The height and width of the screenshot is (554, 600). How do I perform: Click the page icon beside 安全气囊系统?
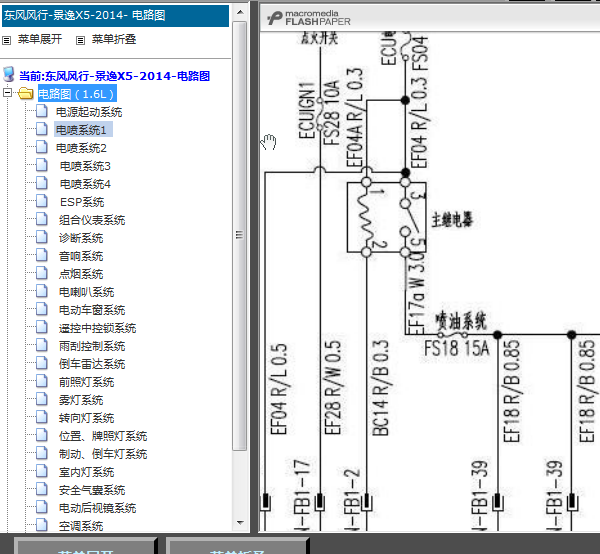[42, 489]
